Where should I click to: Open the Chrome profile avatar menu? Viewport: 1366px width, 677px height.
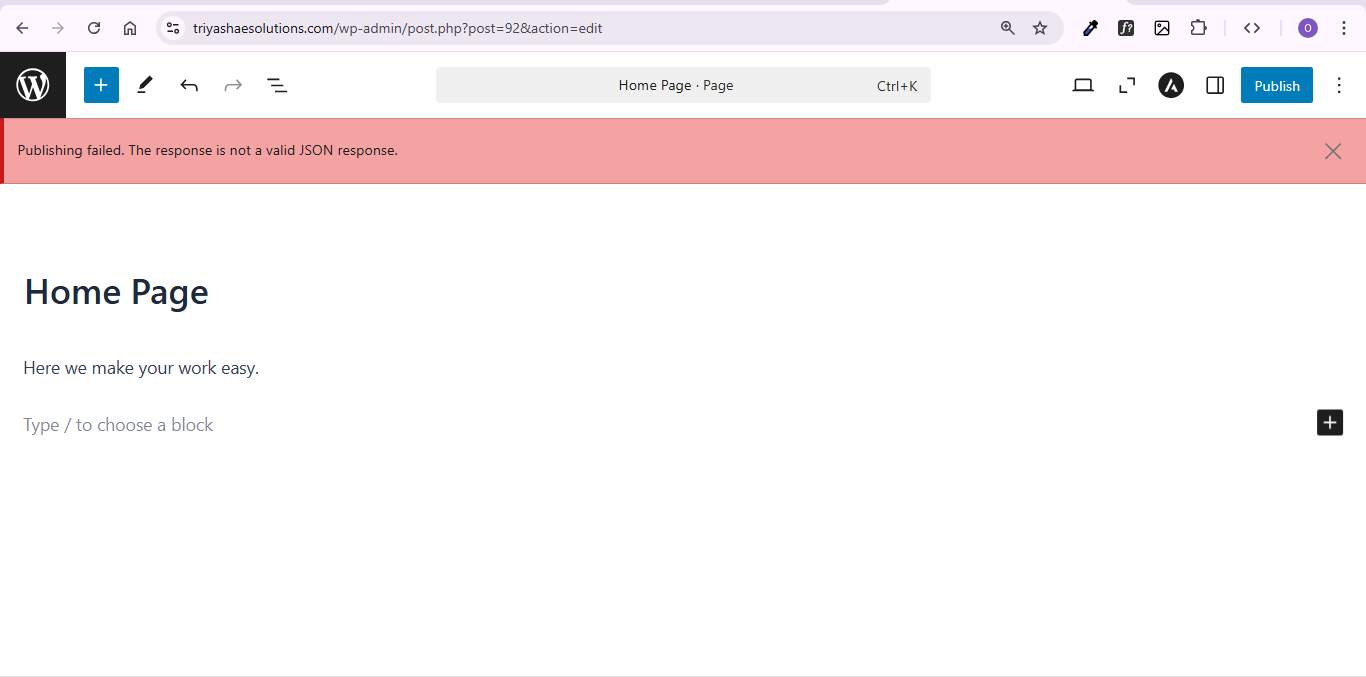(1307, 27)
